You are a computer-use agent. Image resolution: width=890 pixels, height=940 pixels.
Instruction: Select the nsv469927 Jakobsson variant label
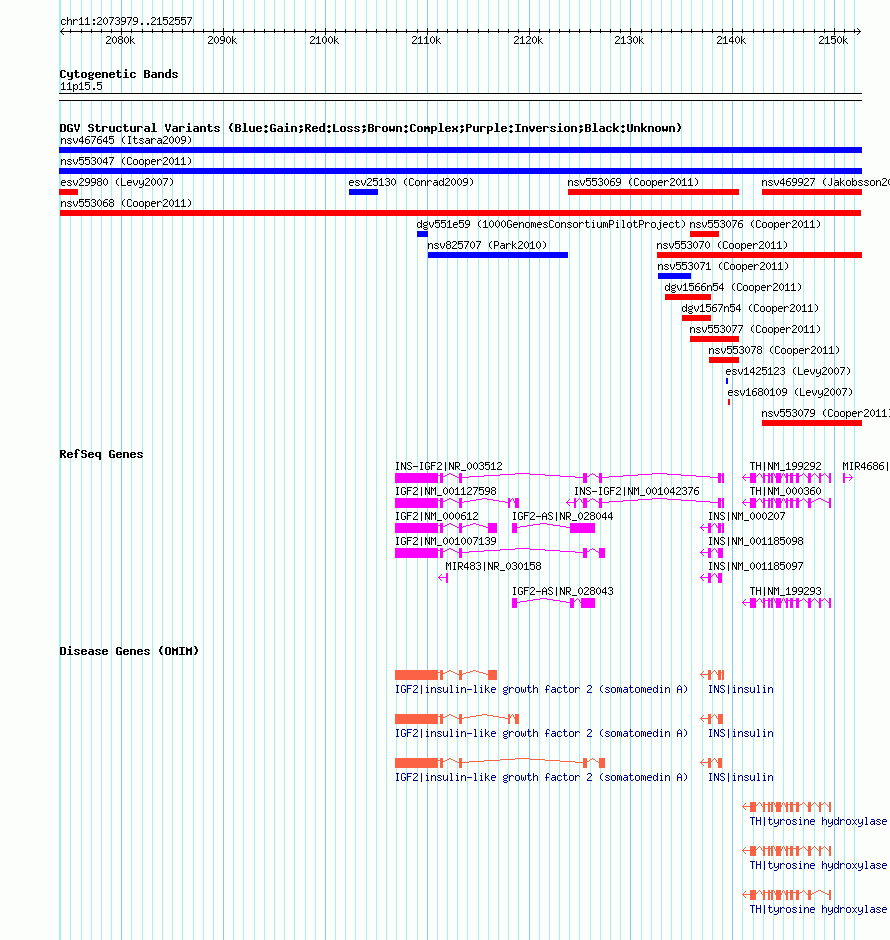coord(825,182)
